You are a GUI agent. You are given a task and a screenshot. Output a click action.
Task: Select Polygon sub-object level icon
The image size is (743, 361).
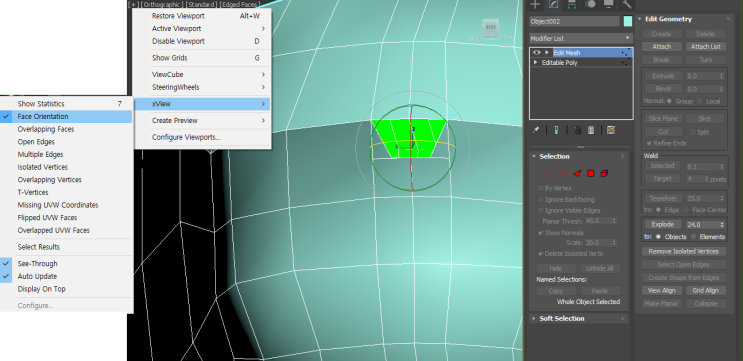[591, 174]
